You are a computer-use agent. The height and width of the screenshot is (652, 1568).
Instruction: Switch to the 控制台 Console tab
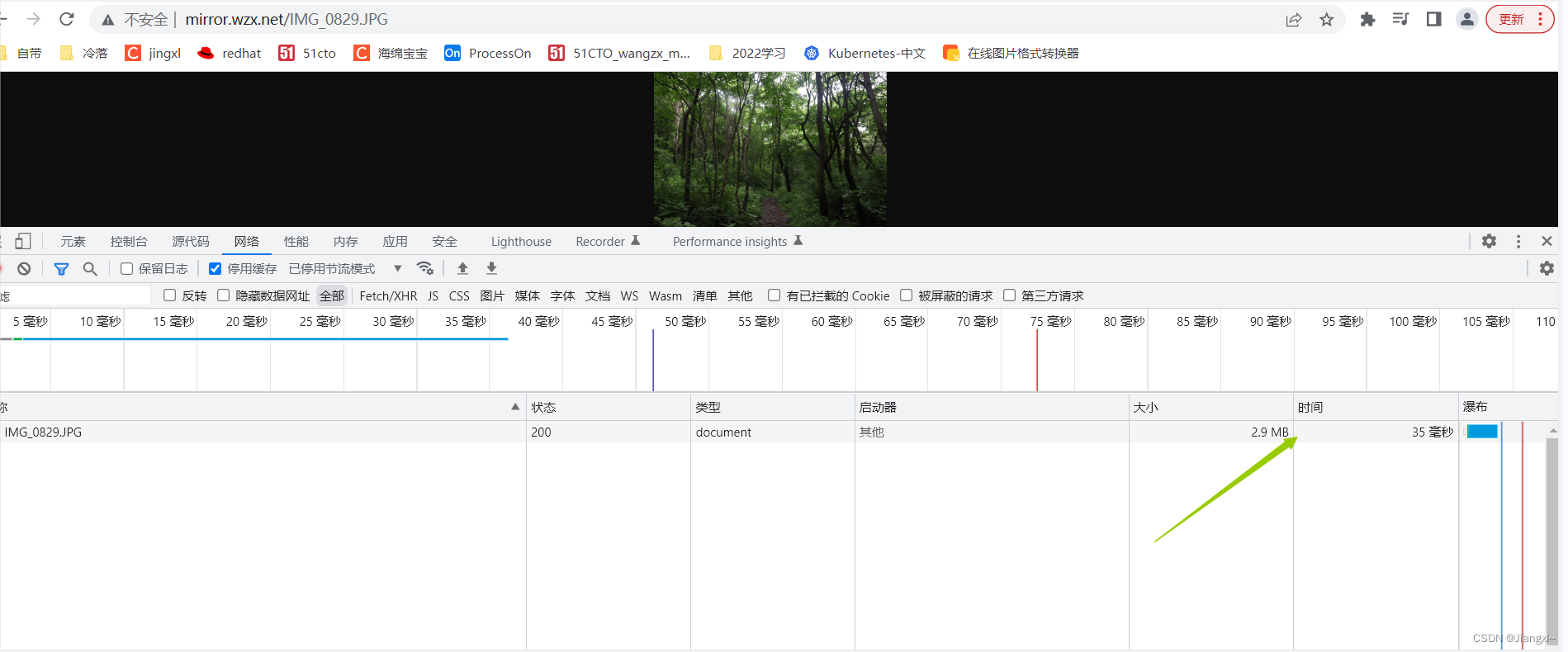point(129,242)
